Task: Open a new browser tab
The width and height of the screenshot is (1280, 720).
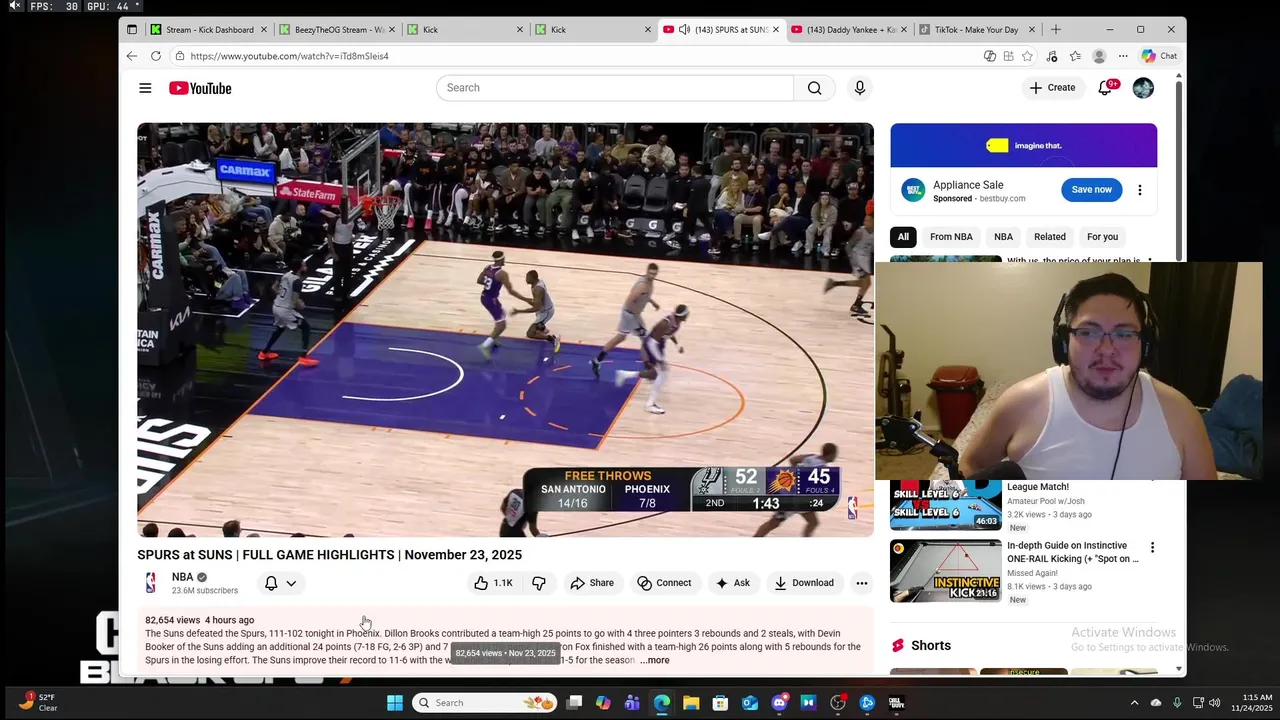Action: point(1056,29)
